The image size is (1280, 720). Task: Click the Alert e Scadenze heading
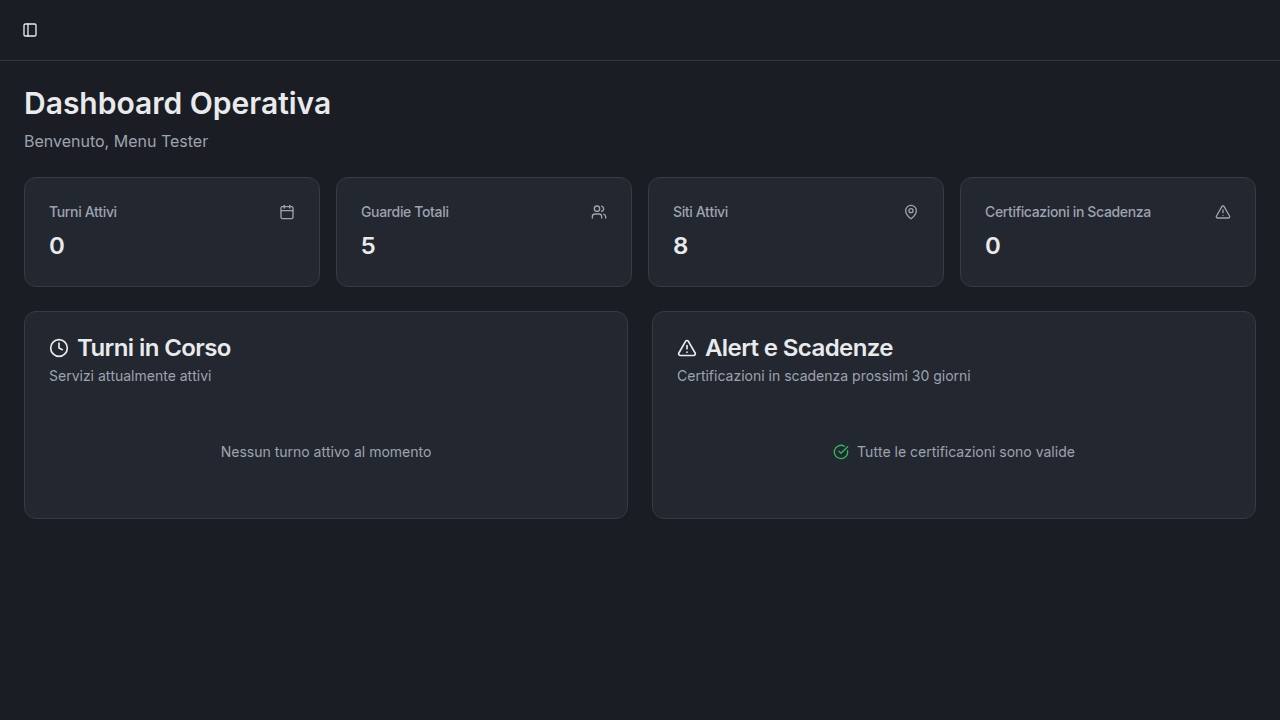[798, 348]
